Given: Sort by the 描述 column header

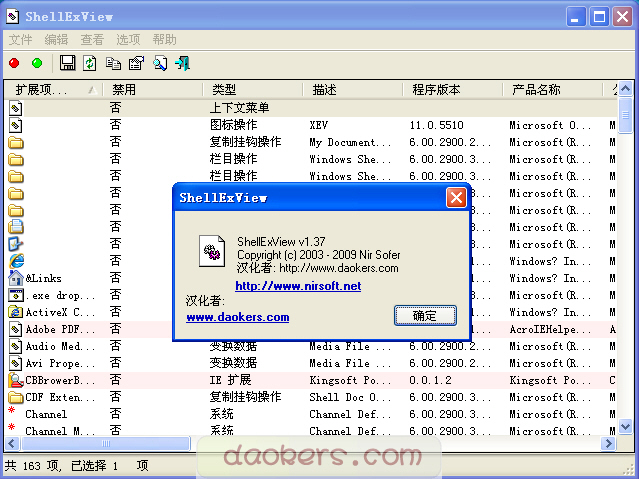Looking at the screenshot, I should click(x=352, y=89).
